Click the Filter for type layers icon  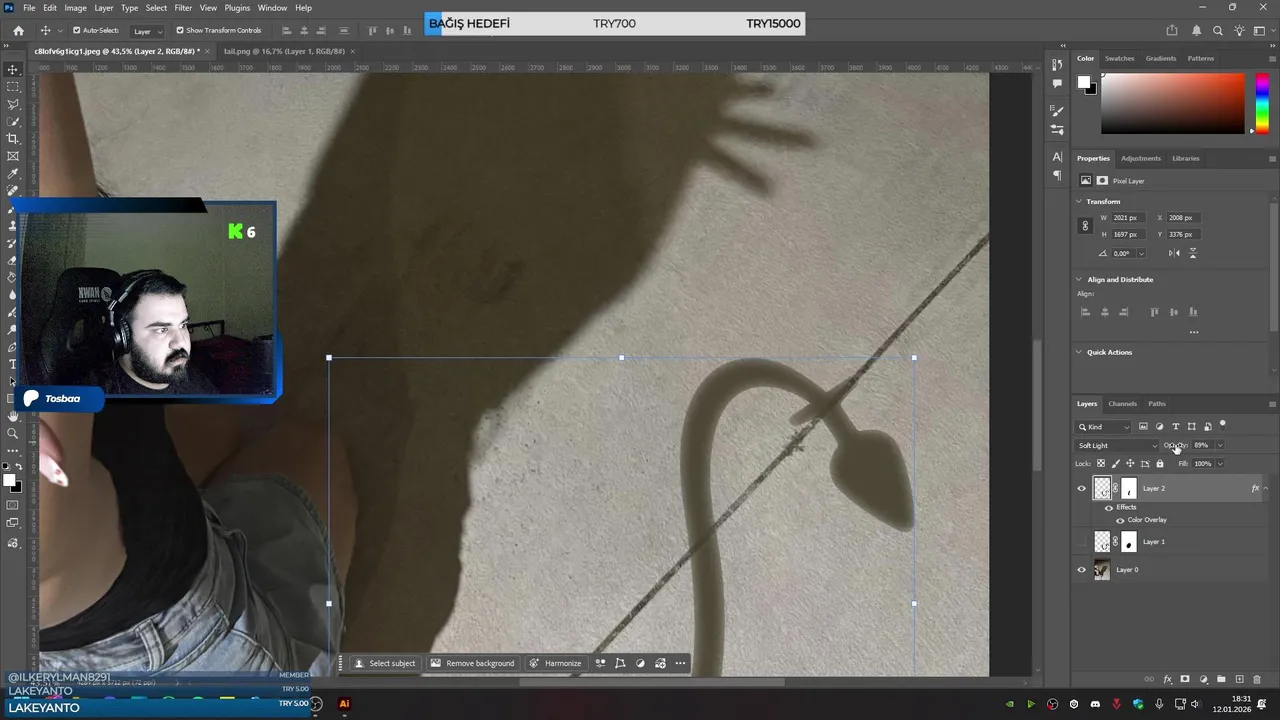pos(1175,426)
